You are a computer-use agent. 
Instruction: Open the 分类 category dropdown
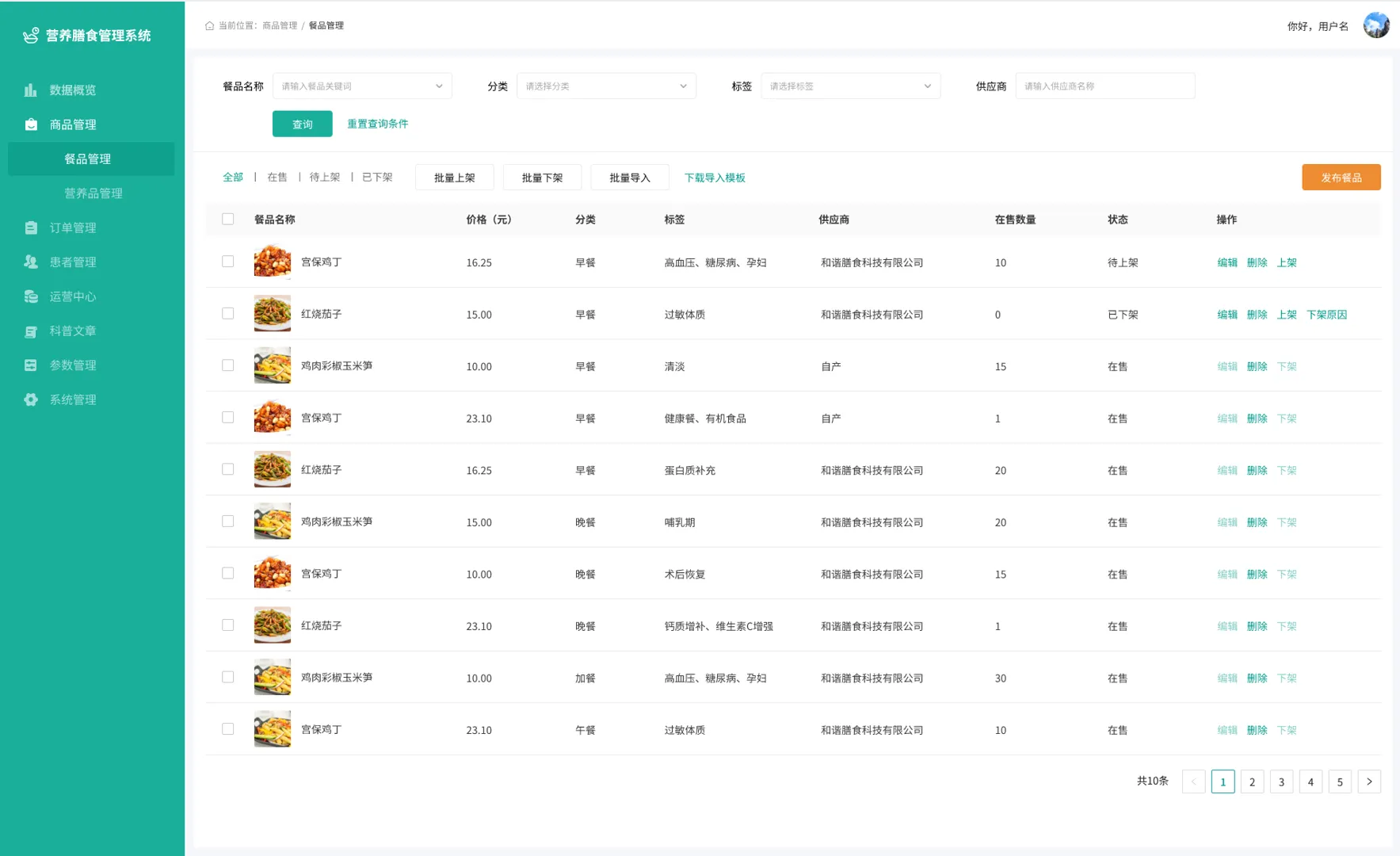tap(606, 86)
